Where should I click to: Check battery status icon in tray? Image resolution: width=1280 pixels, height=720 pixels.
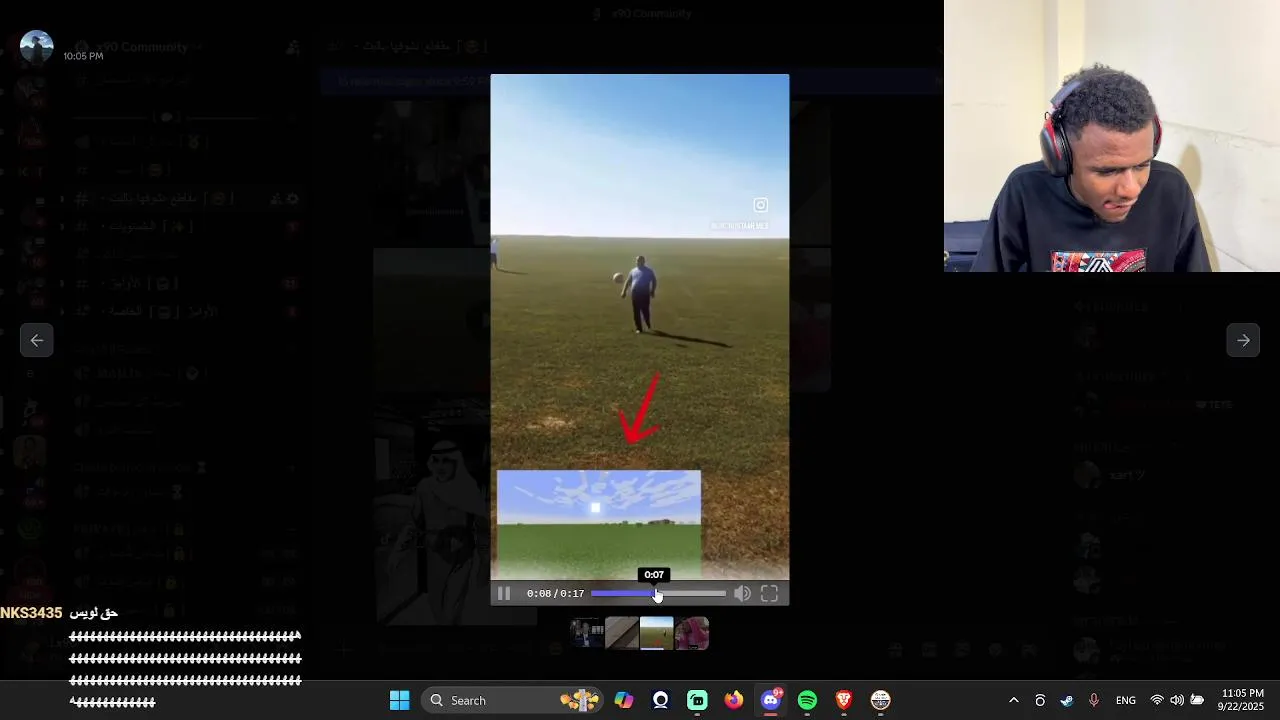[x=1197, y=700]
